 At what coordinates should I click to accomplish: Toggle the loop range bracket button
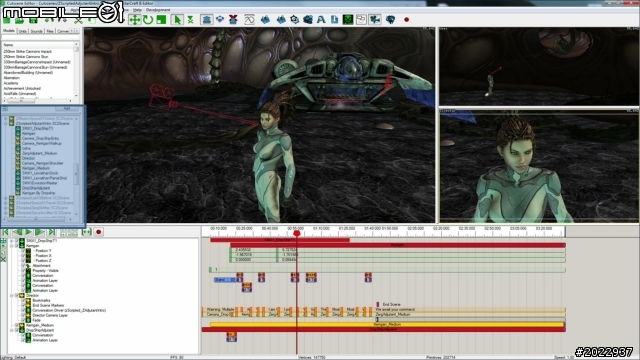[x=87, y=232]
